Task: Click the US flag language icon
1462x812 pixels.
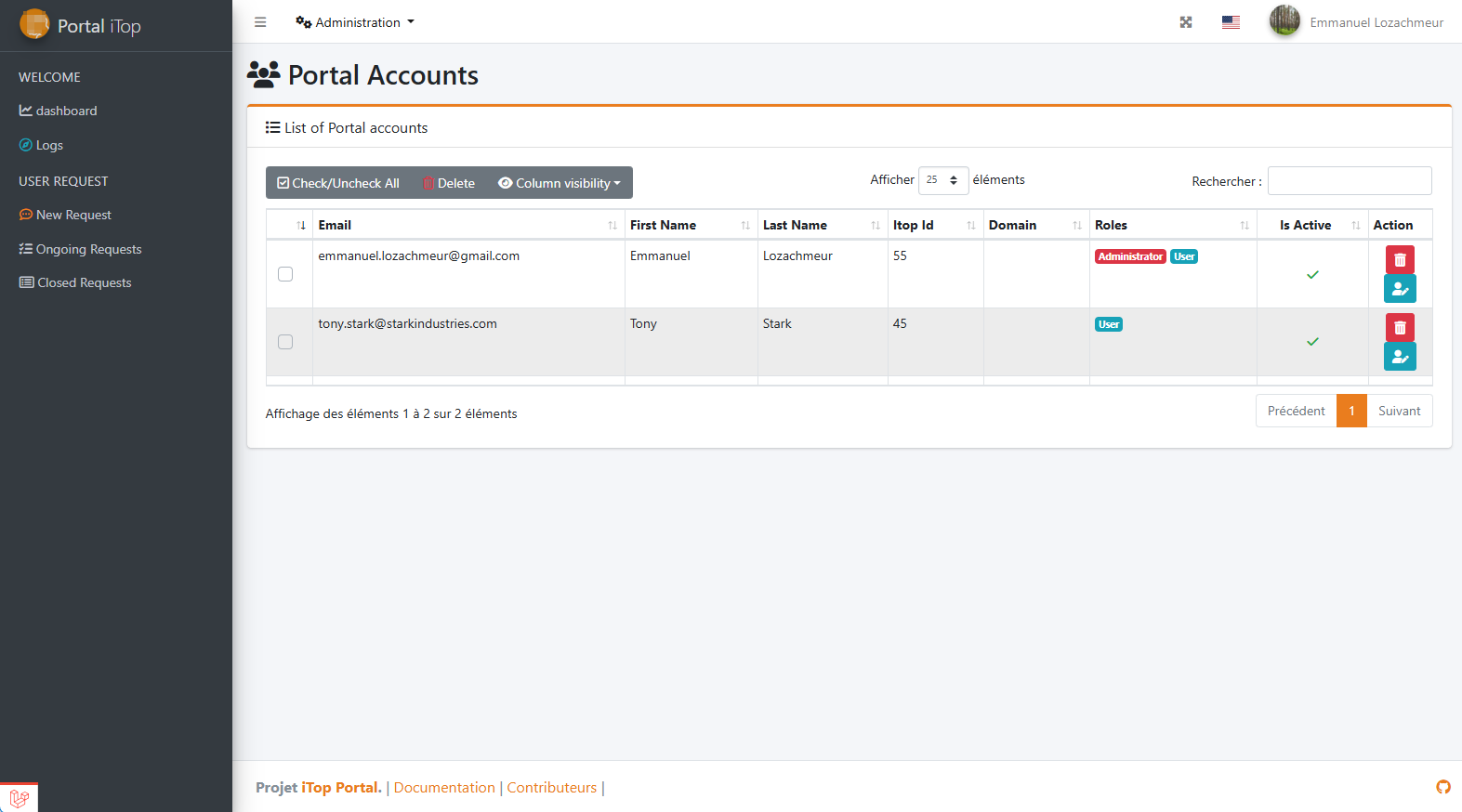Action: pyautogui.click(x=1231, y=22)
